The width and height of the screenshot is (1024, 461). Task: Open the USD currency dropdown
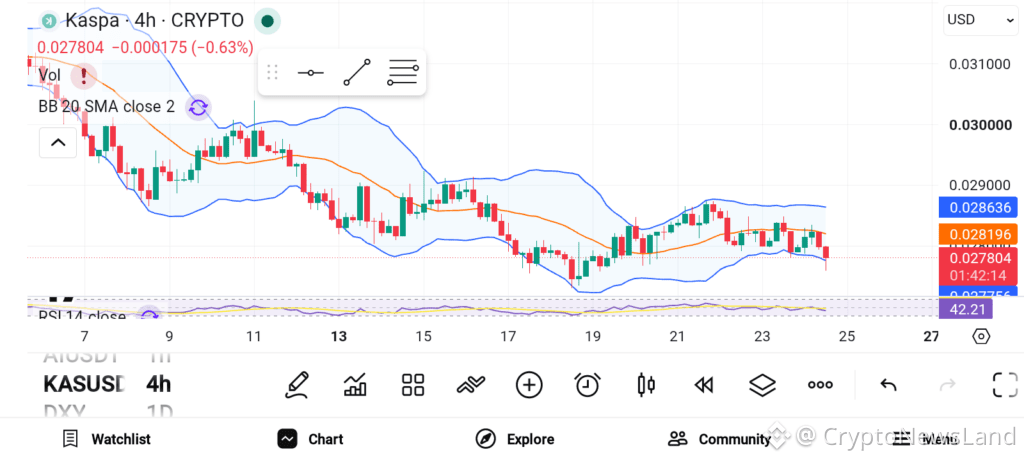tap(980, 20)
